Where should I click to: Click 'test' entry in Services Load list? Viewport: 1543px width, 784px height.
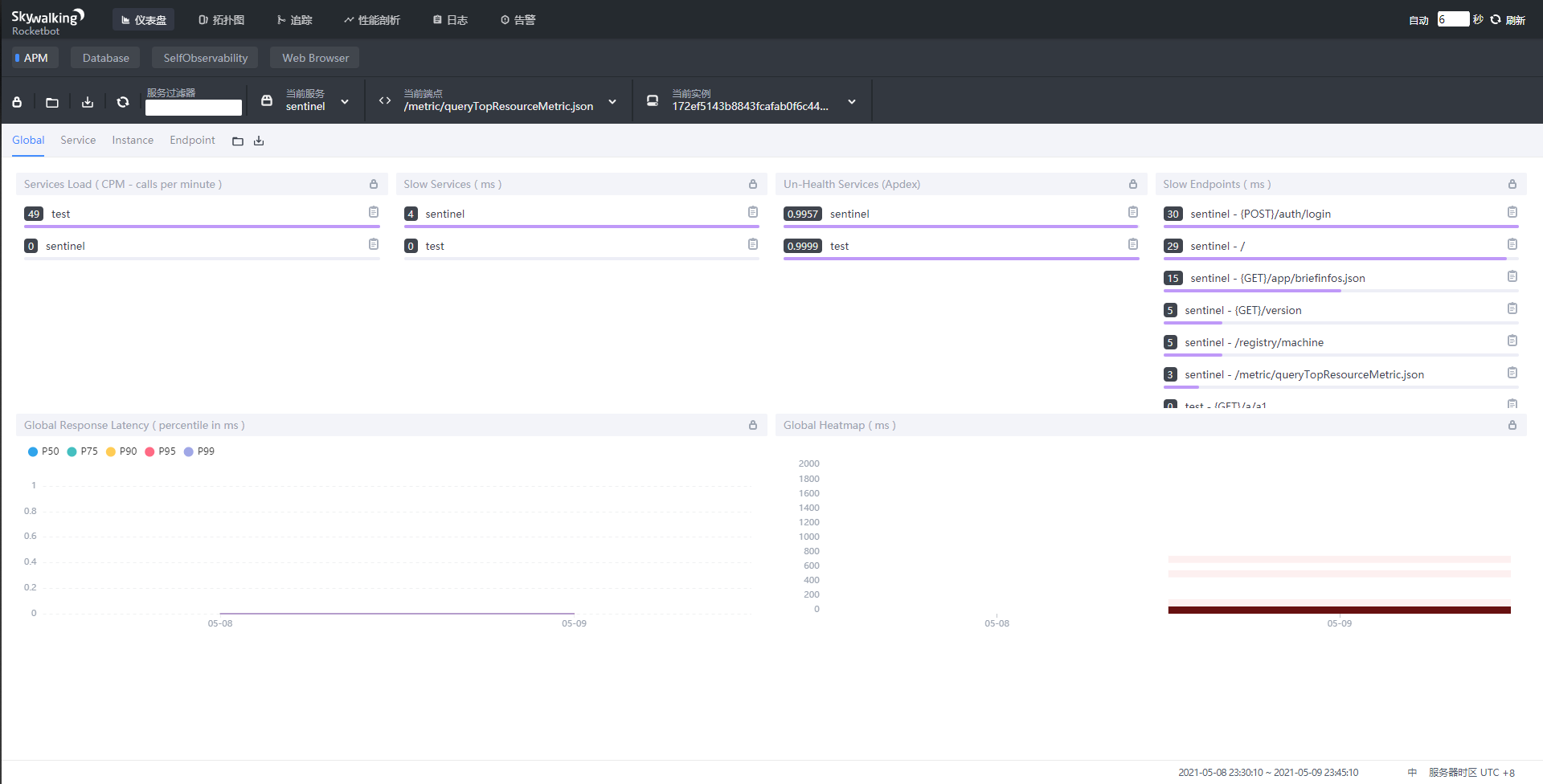(61, 214)
